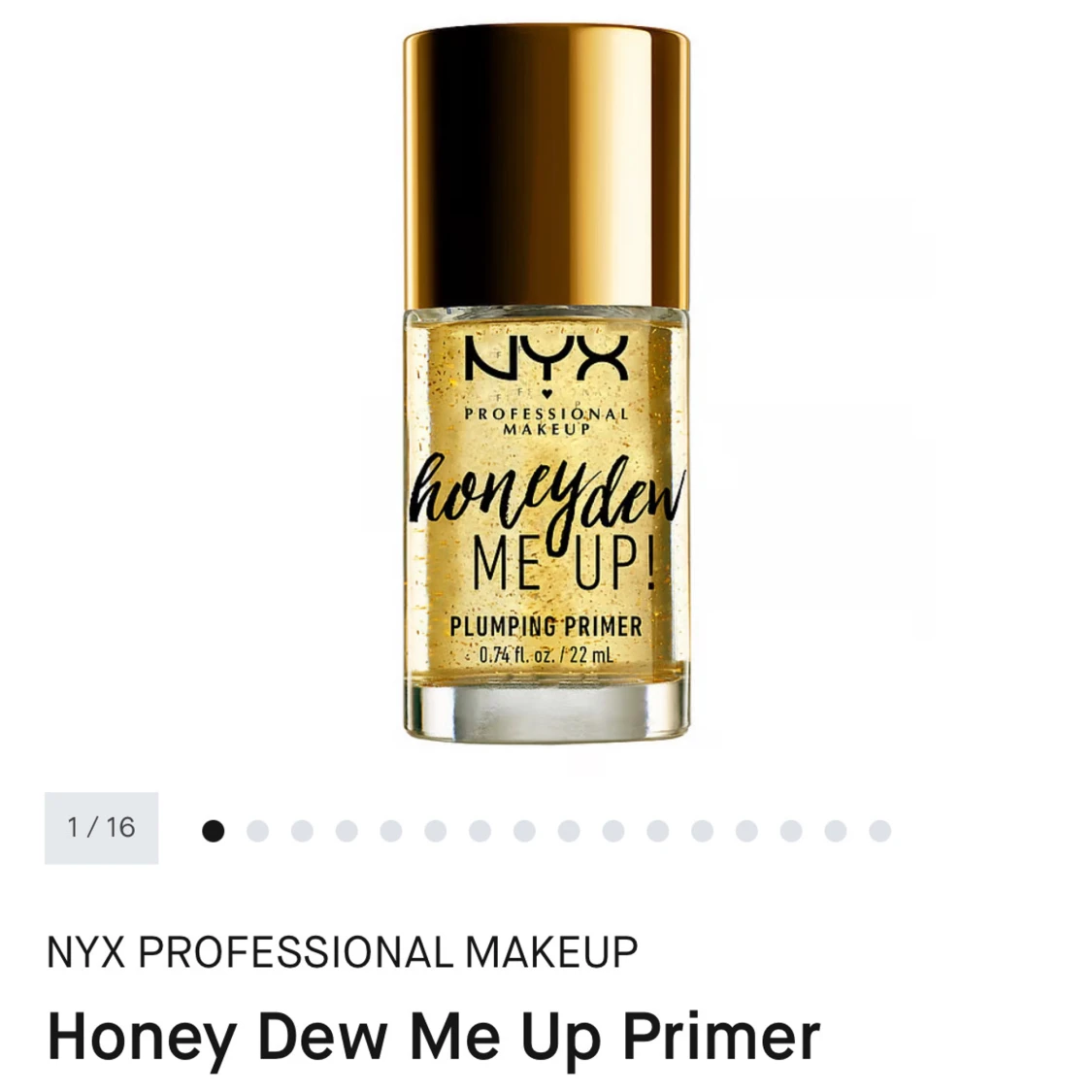Viewport: 1092px width, 1092px height.
Task: Select the fifth carousel dot
Action: 391,831
